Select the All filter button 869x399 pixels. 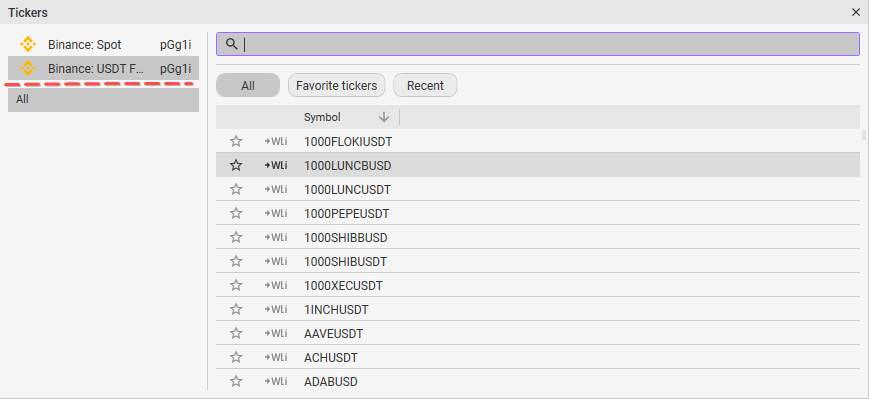[x=248, y=85]
